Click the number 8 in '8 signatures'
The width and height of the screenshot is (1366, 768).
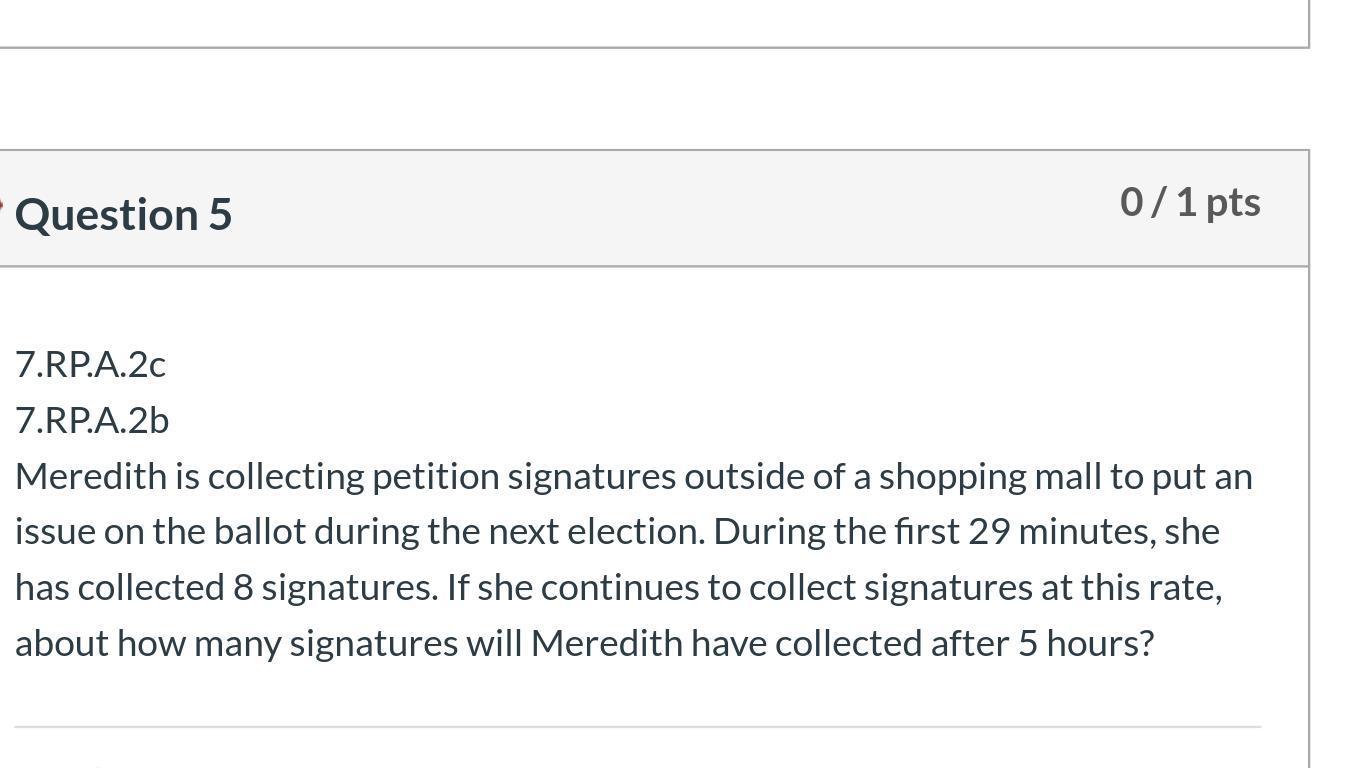coord(243,587)
